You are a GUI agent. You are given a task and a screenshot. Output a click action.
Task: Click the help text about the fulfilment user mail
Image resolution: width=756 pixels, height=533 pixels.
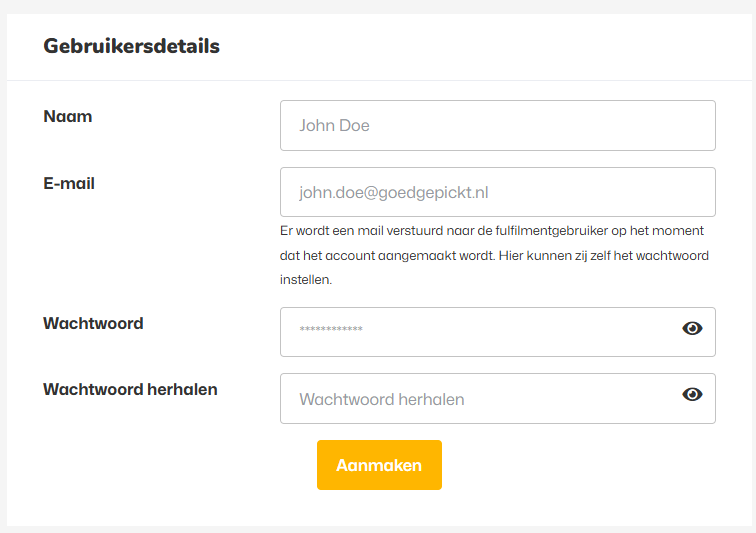click(495, 255)
